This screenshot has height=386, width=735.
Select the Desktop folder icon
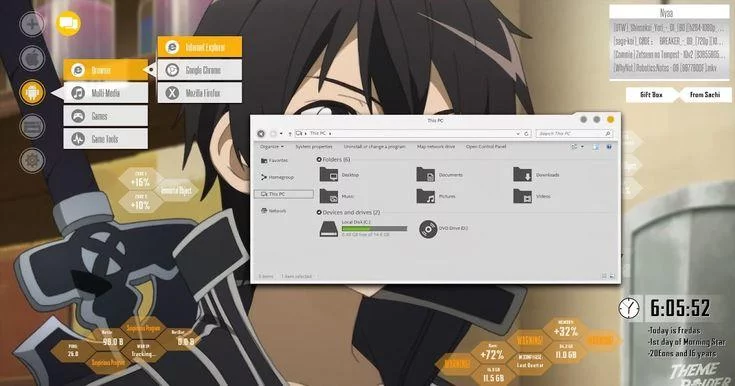(x=329, y=175)
